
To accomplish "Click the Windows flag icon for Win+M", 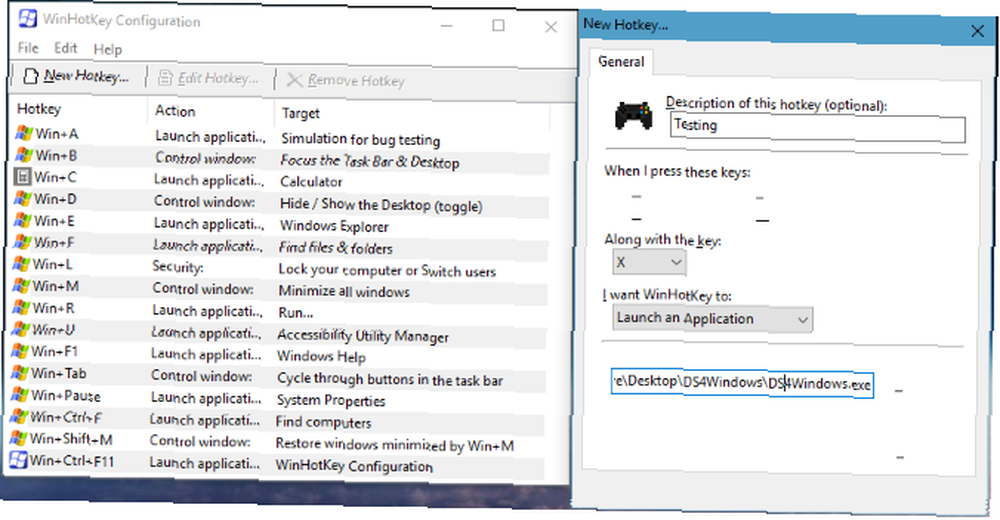I will click(x=22, y=285).
